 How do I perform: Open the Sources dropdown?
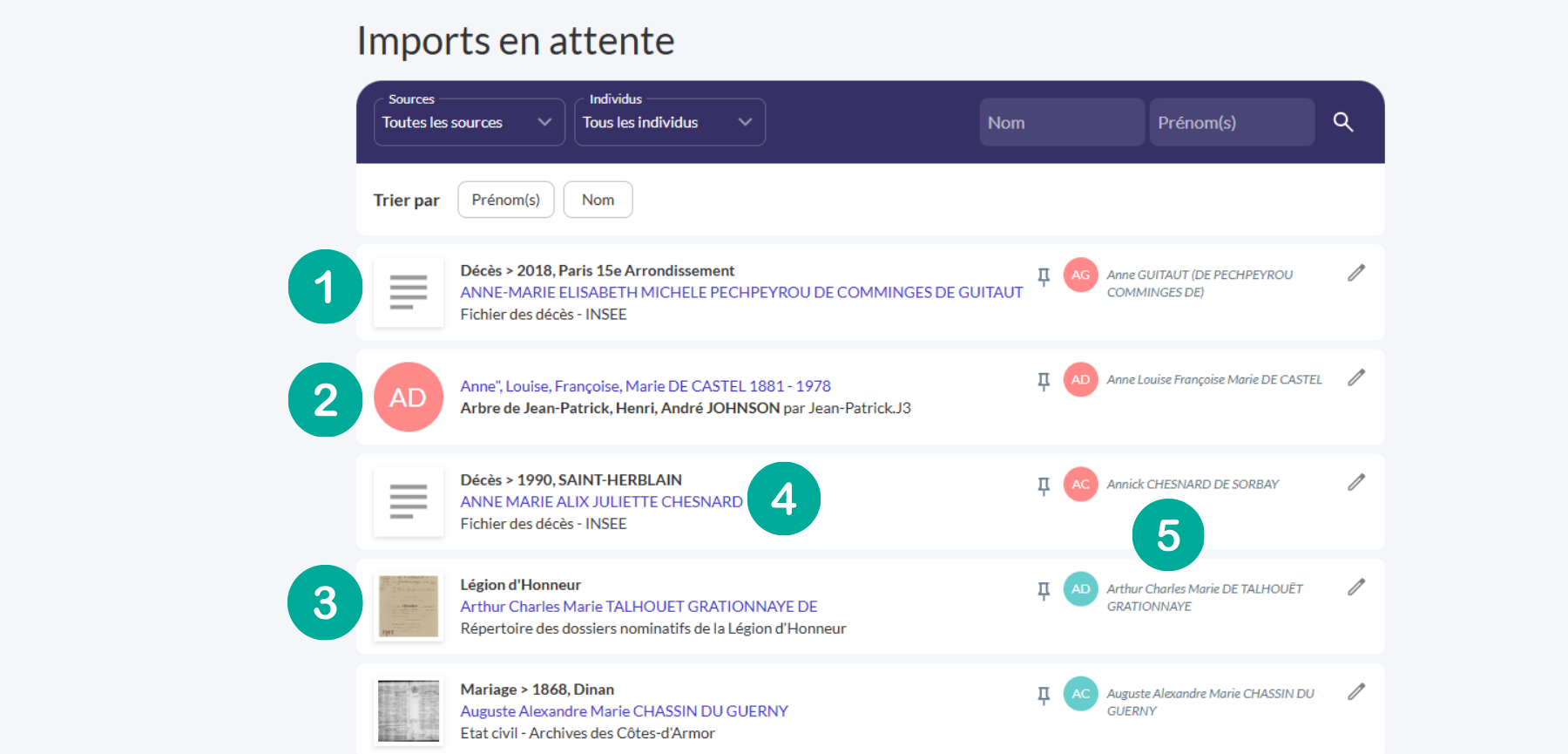tap(469, 122)
